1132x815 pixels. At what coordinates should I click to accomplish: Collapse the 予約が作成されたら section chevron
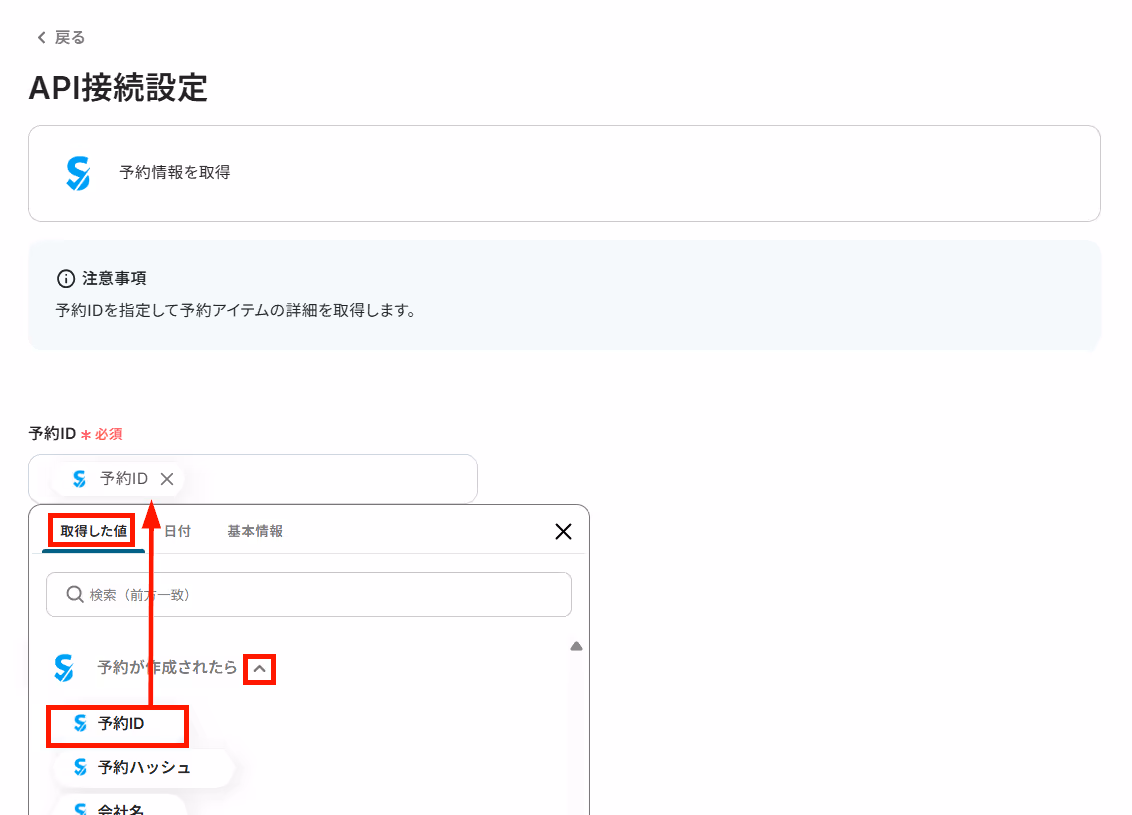click(x=259, y=669)
